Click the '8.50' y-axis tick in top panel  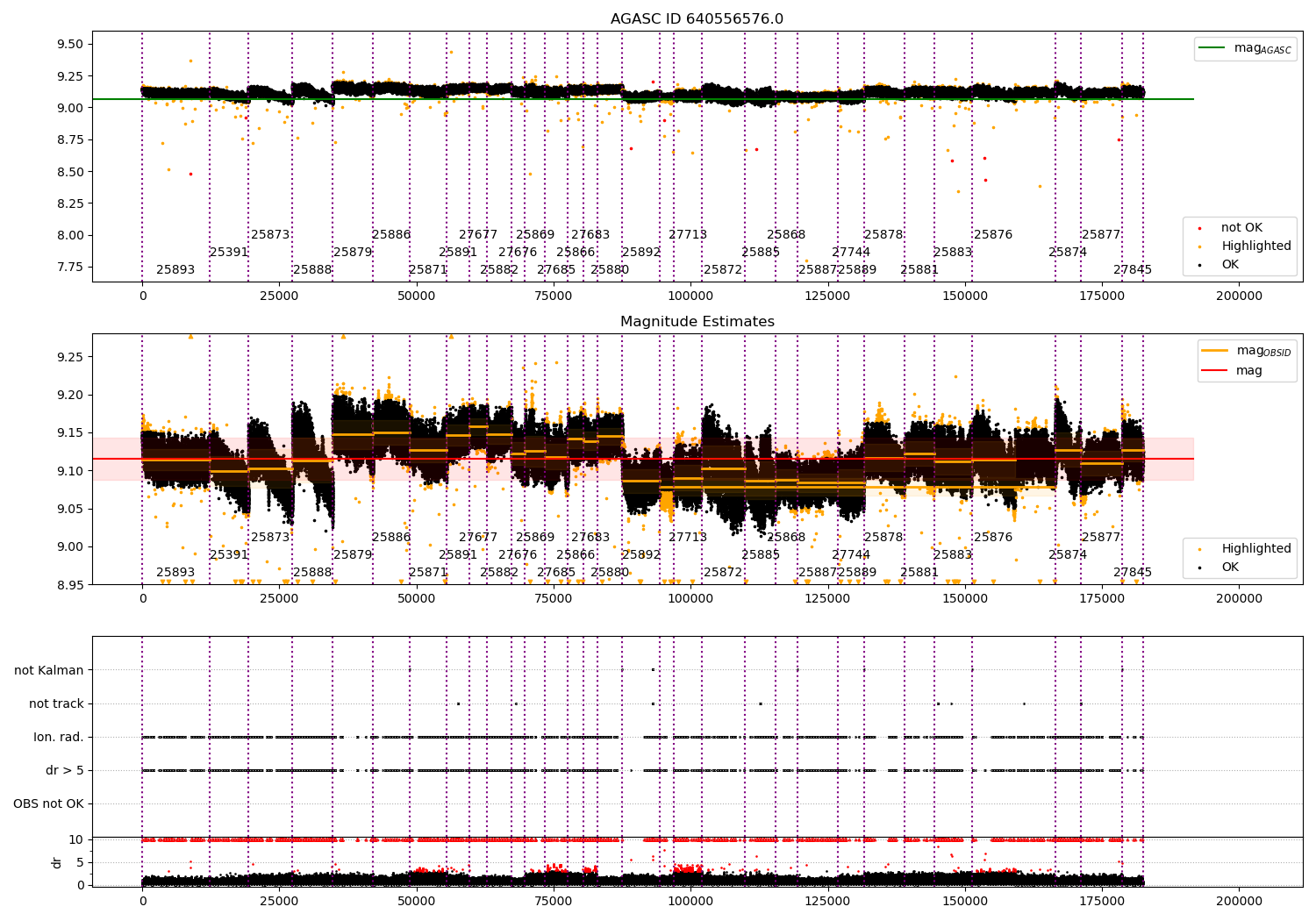point(70,172)
